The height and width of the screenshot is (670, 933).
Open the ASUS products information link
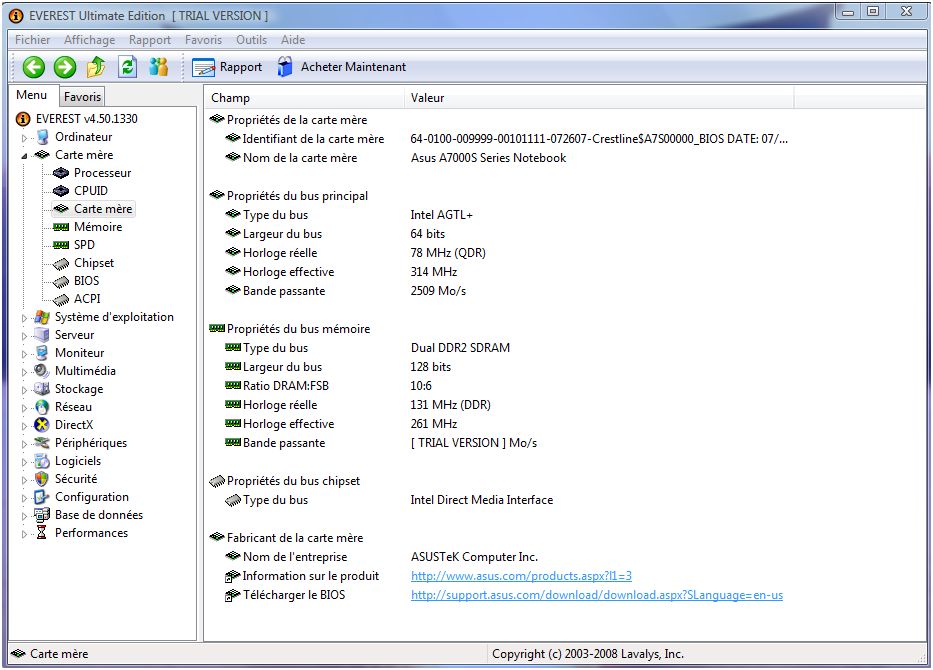pos(521,576)
